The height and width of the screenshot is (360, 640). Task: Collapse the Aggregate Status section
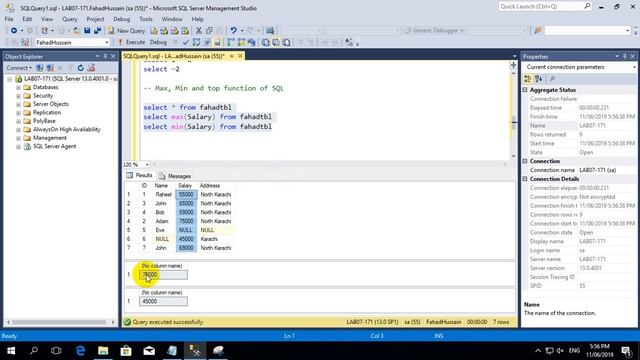[525, 90]
